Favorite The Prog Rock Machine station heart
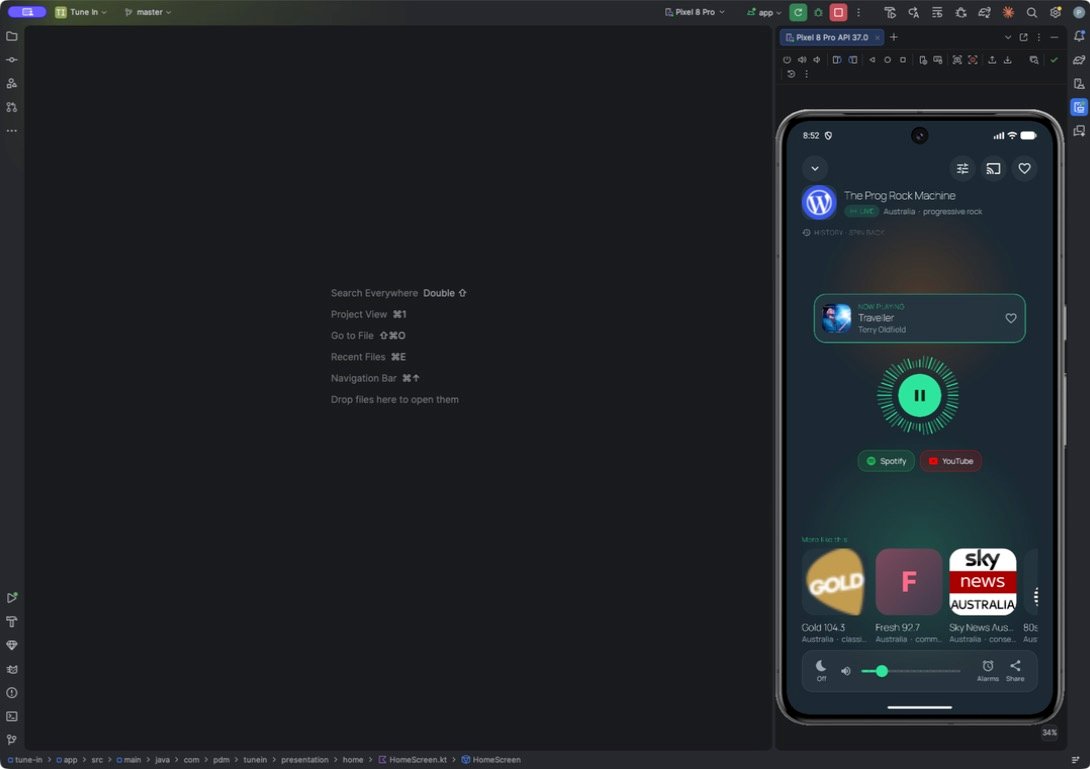 [1024, 168]
